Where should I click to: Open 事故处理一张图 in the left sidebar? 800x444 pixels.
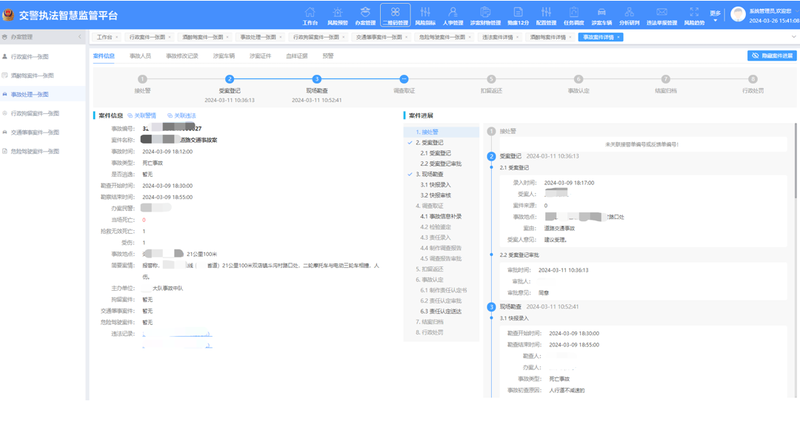30,94
